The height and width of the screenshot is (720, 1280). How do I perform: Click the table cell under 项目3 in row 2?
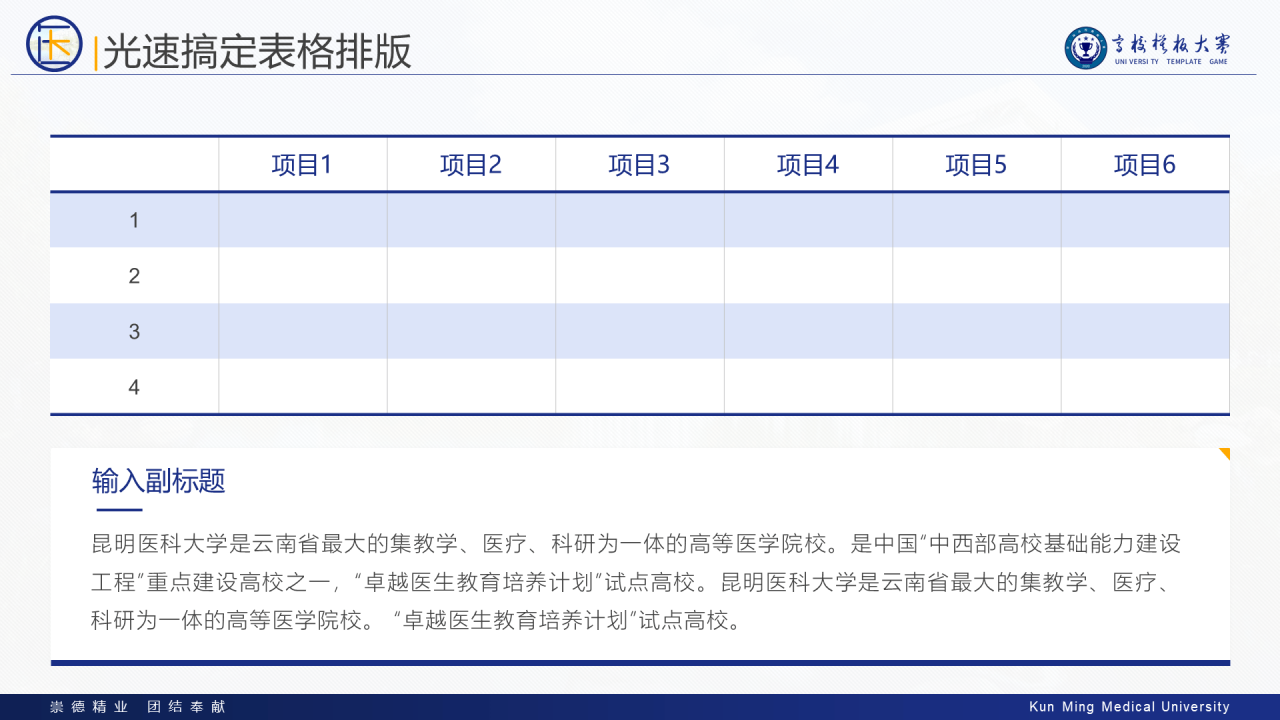(x=640, y=276)
